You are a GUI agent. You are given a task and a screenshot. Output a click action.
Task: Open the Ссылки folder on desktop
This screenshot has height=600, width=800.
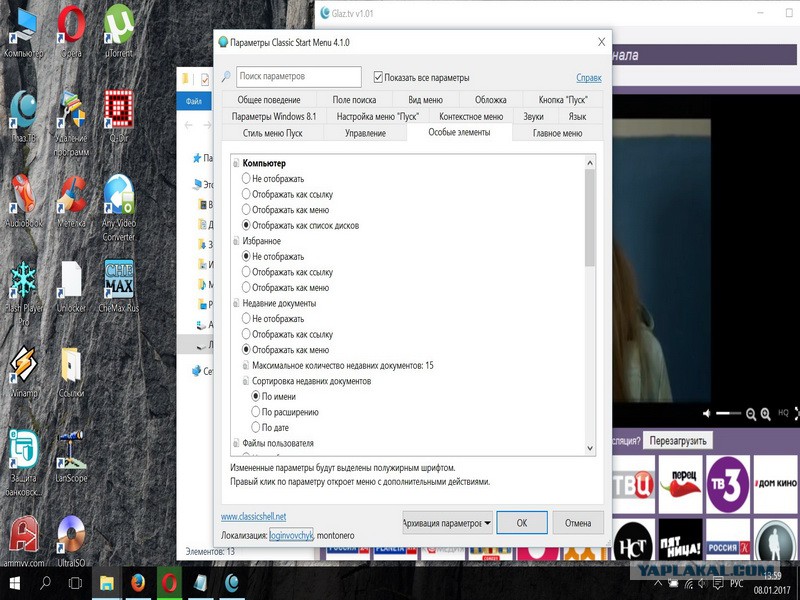(71, 371)
